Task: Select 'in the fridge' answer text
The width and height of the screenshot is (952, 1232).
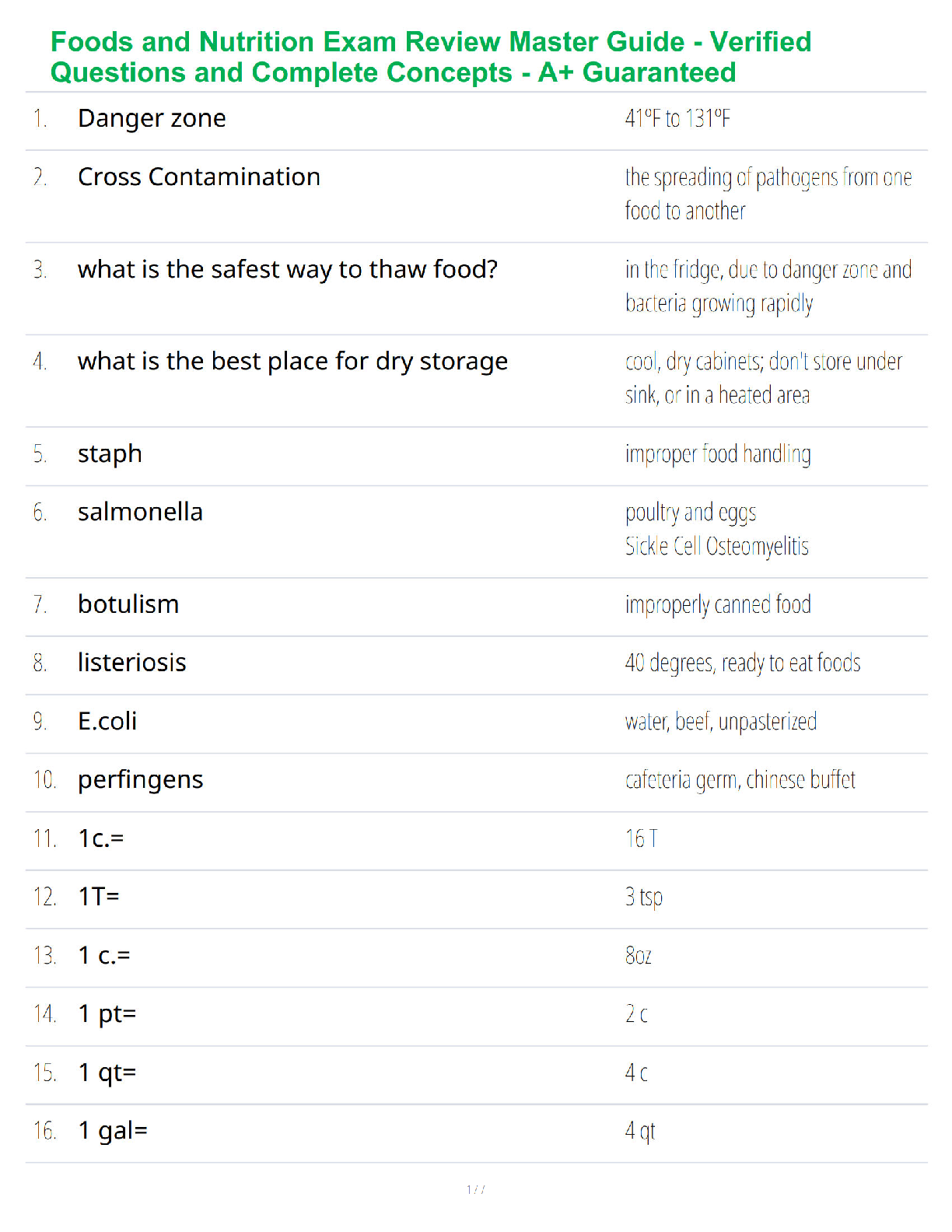Action: (x=768, y=286)
